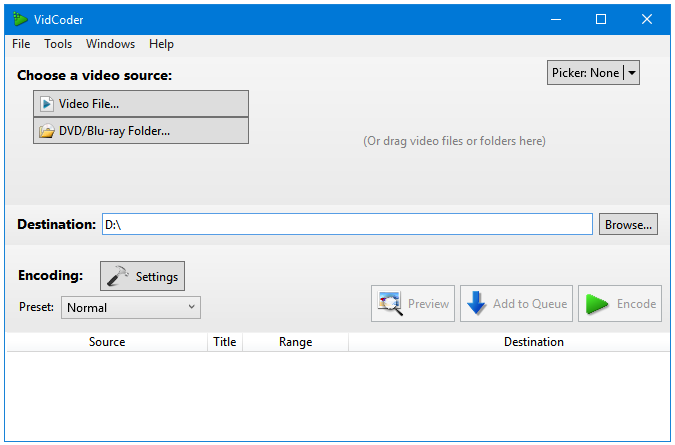Viewport: 675px width, 445px height.
Task: Open Encoding Settings with hammer icon
Action: (x=142, y=276)
